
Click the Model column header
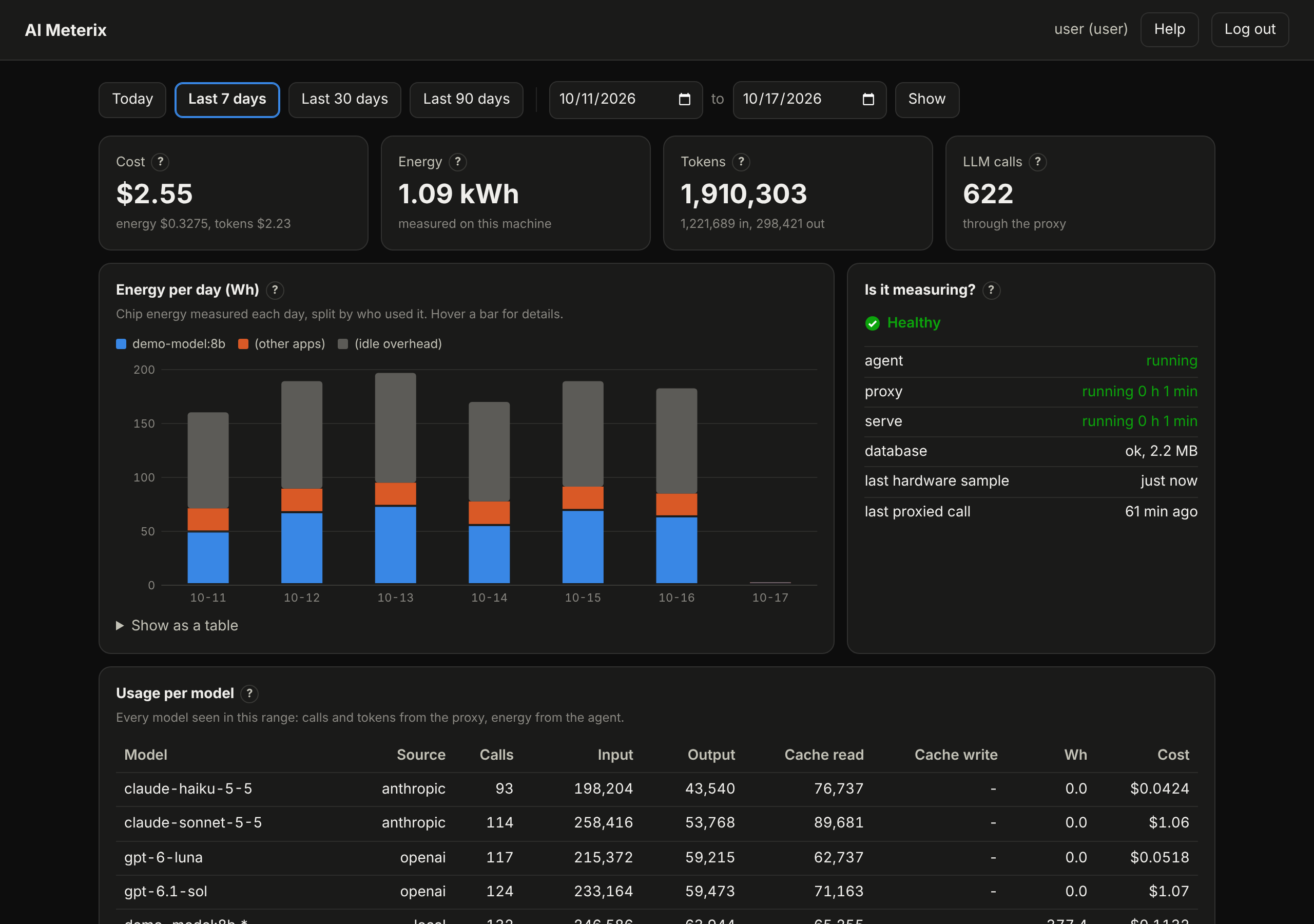click(146, 755)
